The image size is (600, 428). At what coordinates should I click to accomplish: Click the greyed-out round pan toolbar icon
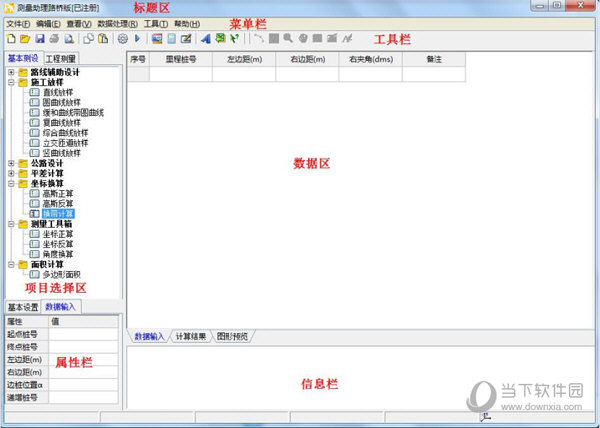click(x=303, y=38)
